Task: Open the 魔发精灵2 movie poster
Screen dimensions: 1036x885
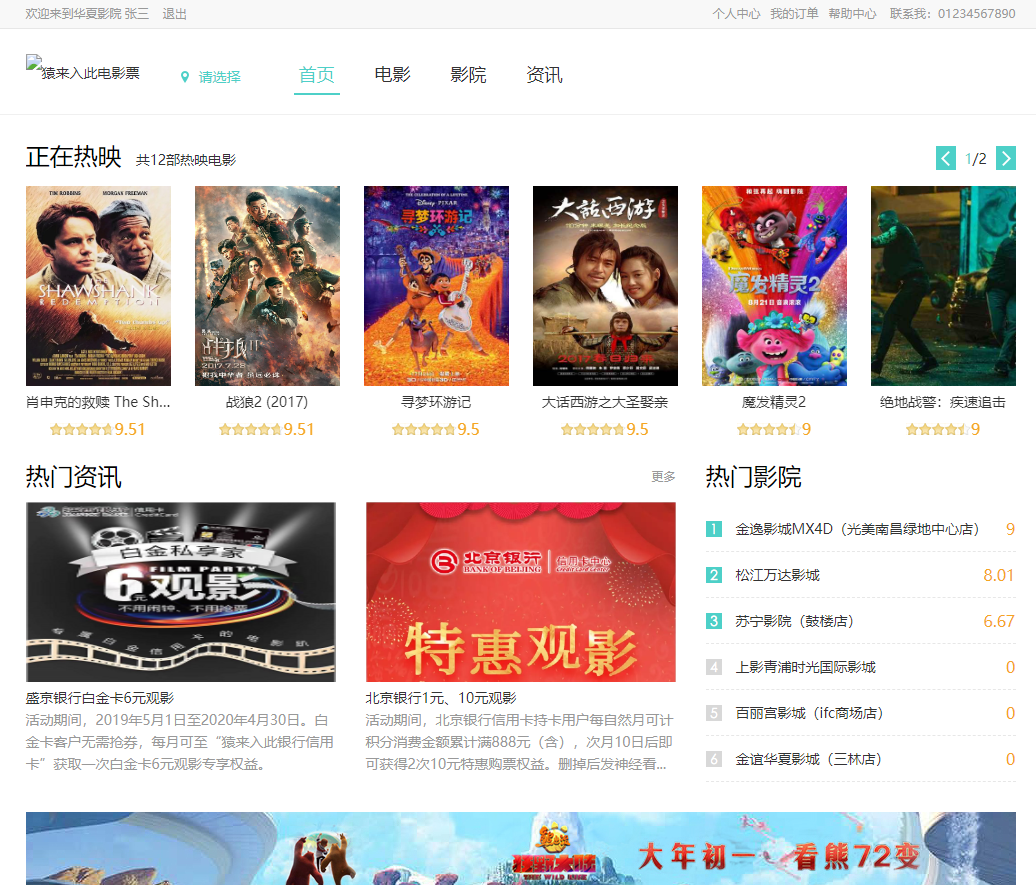Action: point(774,286)
